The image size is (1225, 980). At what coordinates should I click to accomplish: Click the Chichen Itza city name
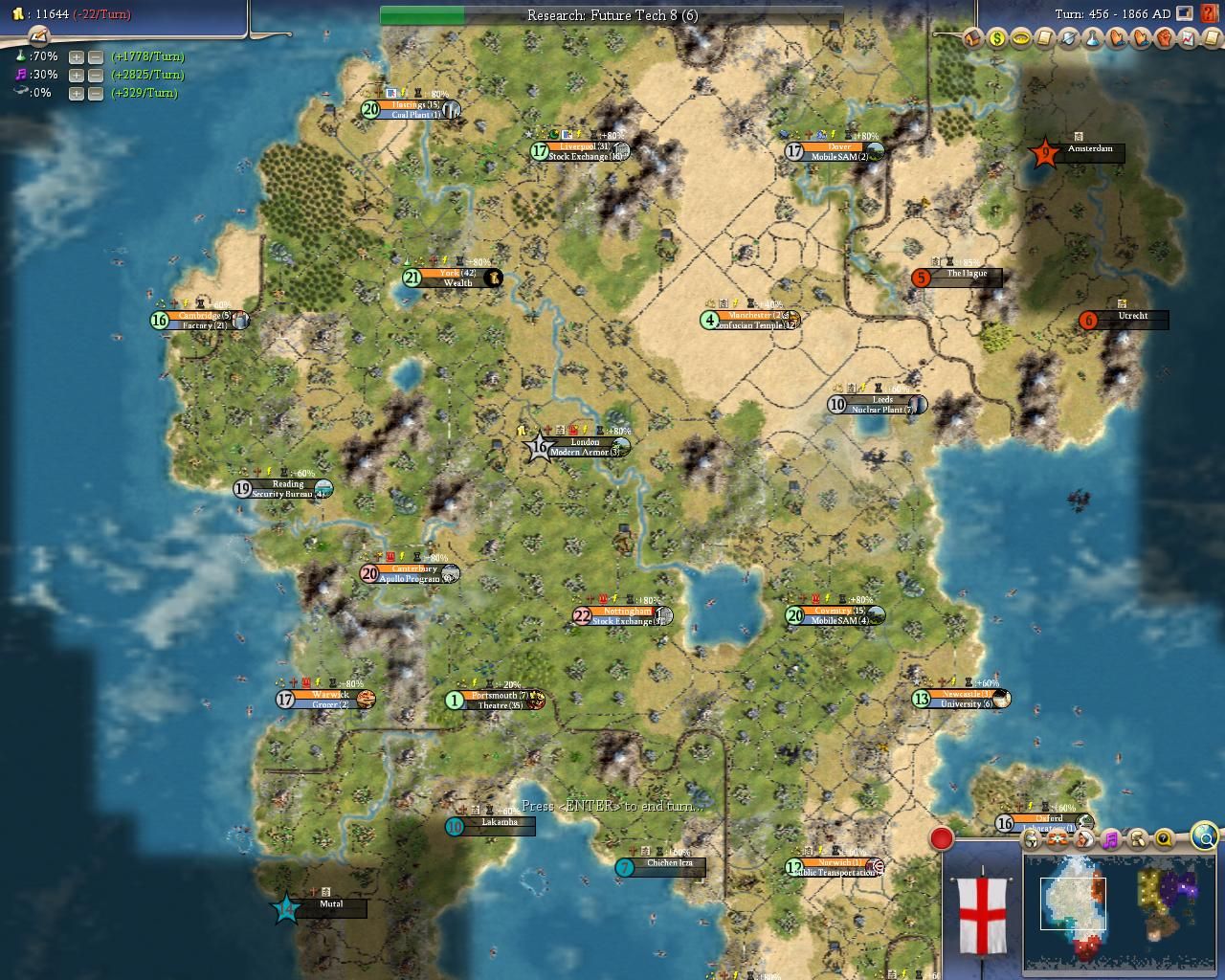click(x=669, y=863)
